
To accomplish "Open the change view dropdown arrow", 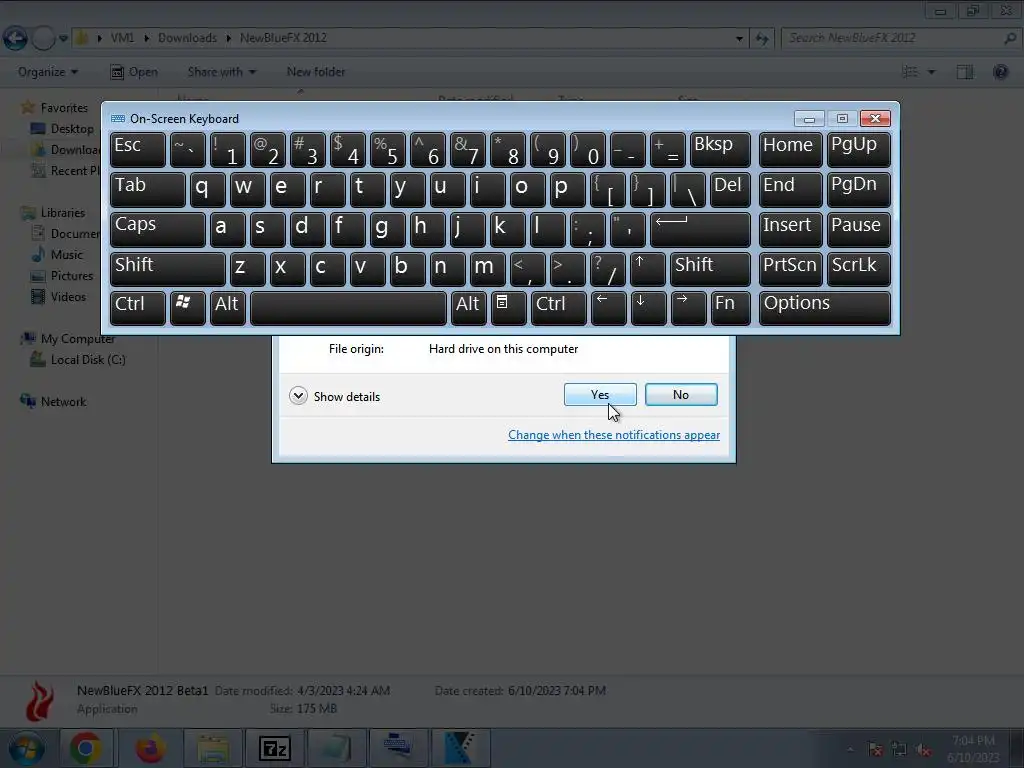I will tap(931, 72).
